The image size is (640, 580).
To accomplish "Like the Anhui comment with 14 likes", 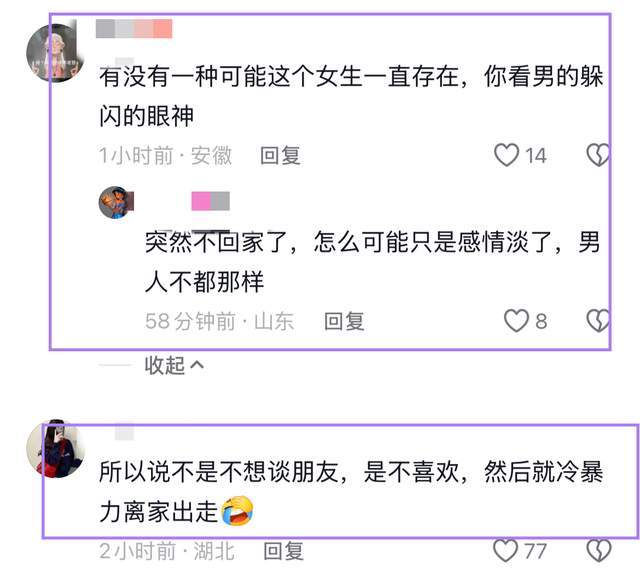I will pyautogui.click(x=507, y=155).
